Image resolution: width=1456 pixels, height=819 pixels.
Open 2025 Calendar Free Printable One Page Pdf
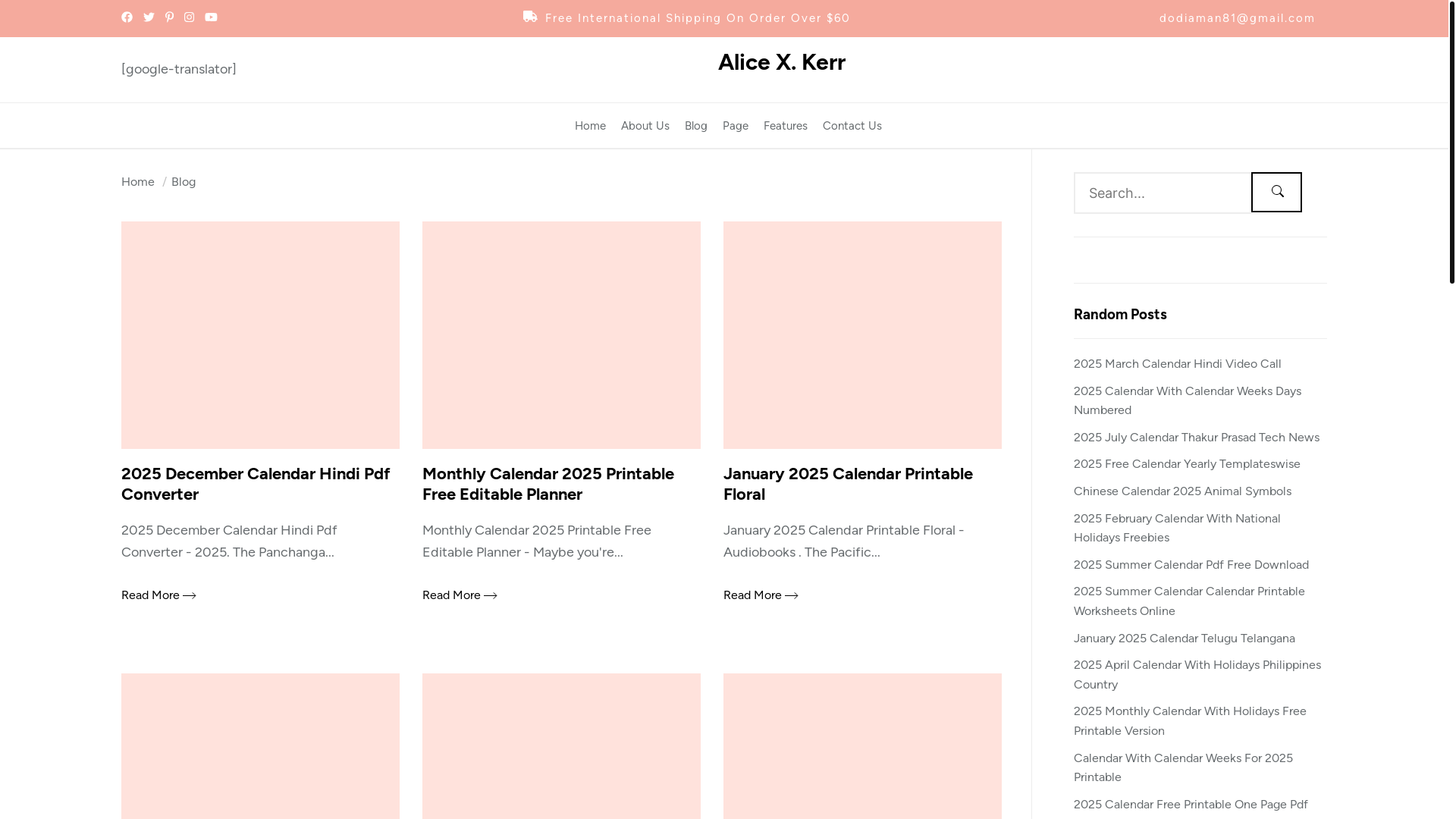(1191, 805)
